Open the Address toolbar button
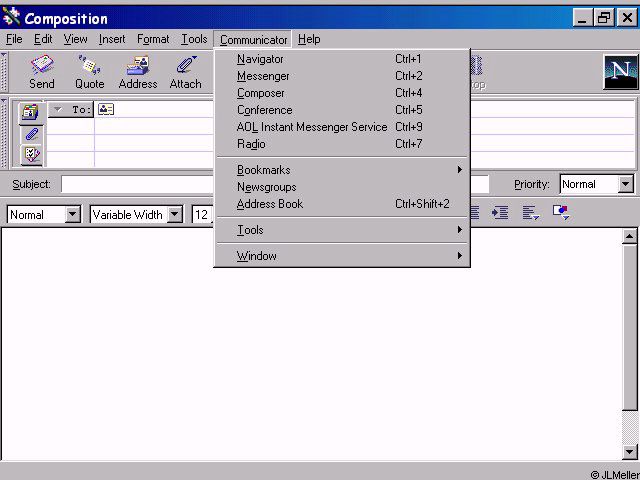The height and width of the screenshot is (480, 640). 138,72
